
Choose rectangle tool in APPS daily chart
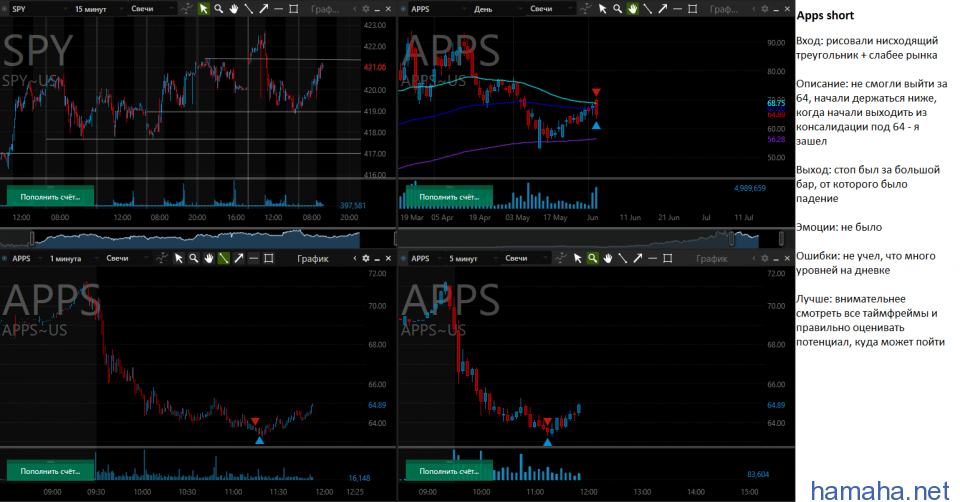(692, 9)
